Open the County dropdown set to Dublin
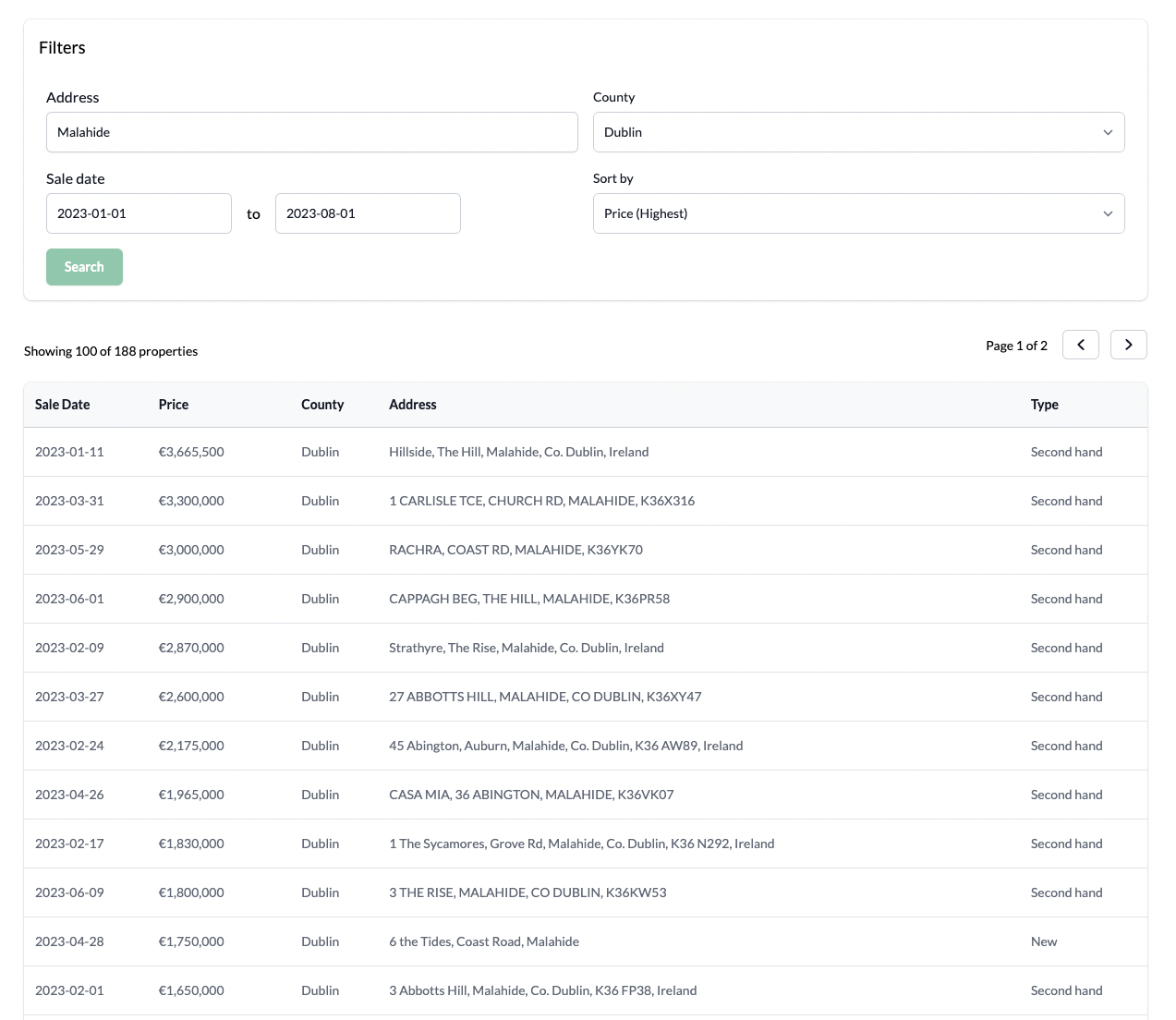Screen dimensions: 1176x1020 tap(858, 132)
